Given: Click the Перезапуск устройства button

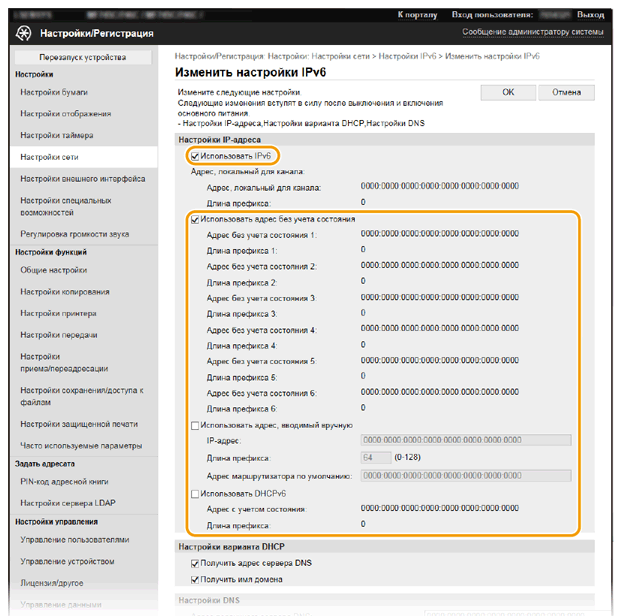Looking at the screenshot, I should tap(83, 58).
